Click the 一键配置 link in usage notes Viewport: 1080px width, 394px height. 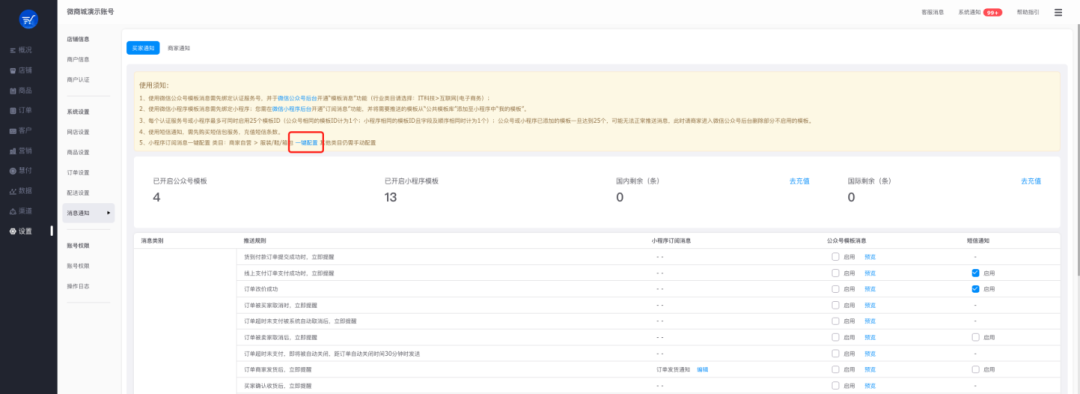(x=307, y=142)
